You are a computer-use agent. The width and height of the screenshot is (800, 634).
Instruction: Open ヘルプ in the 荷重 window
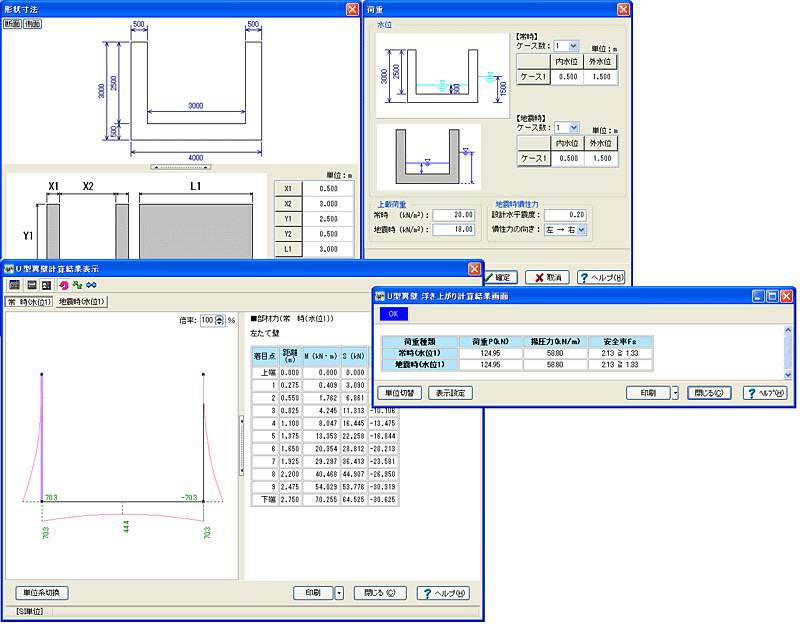pos(601,277)
